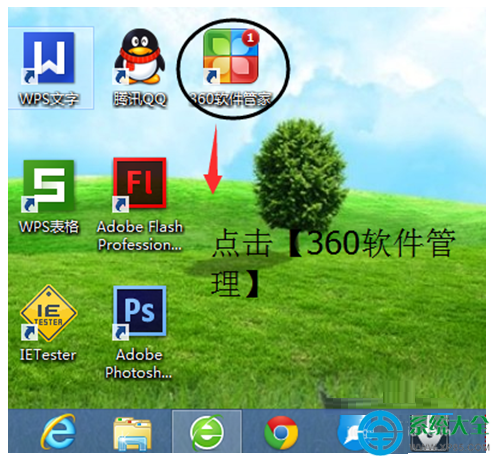The height and width of the screenshot is (458, 492).
Task: Click the Adobe Photosh... label text
Action: click(139, 364)
